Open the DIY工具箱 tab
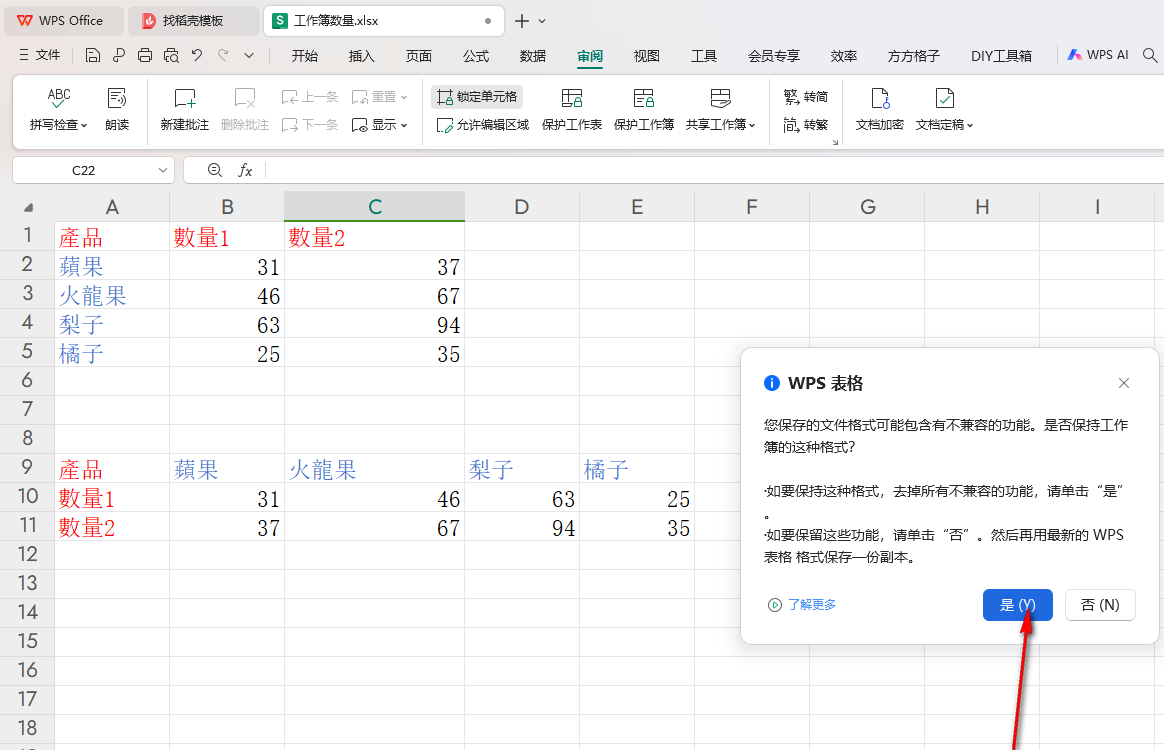Image resolution: width=1164 pixels, height=750 pixels. (1001, 56)
